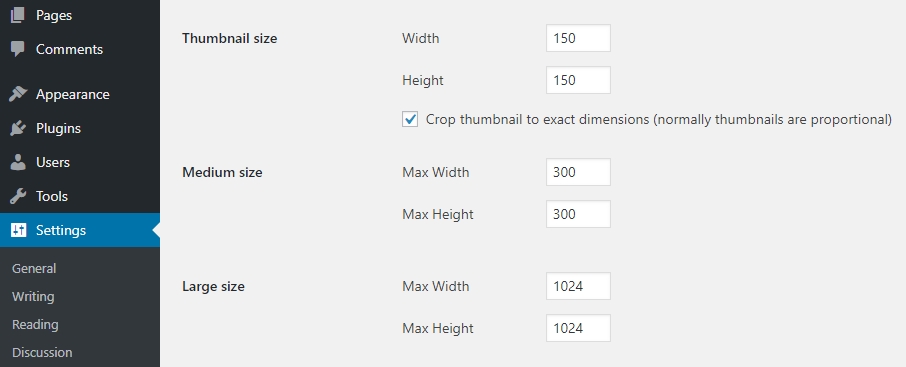Go to Discussion settings
Viewport: 906px width, 367px height.
tap(42, 353)
